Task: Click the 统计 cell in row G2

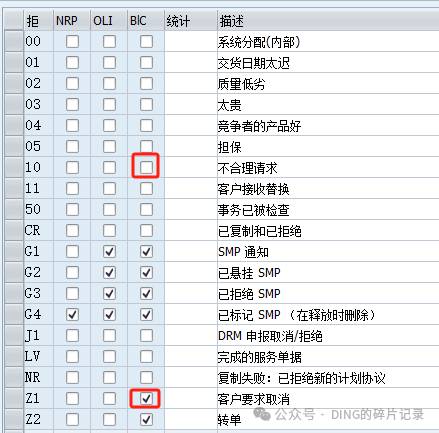Action: 191,272
